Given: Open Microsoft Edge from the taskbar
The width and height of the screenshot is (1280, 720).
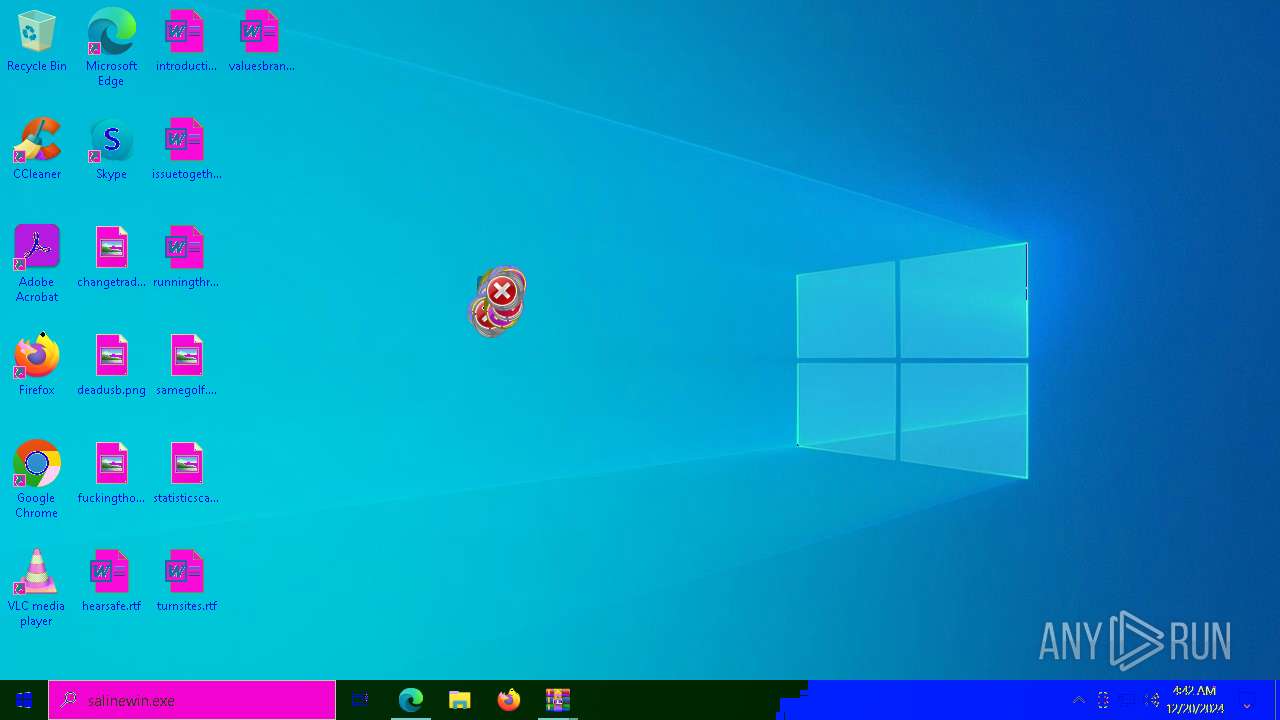Looking at the screenshot, I should coord(410,700).
